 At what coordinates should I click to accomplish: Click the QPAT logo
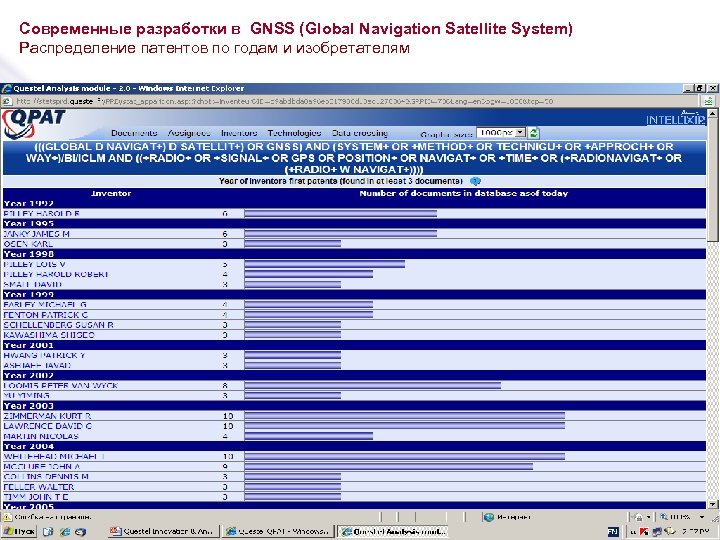coord(34,124)
